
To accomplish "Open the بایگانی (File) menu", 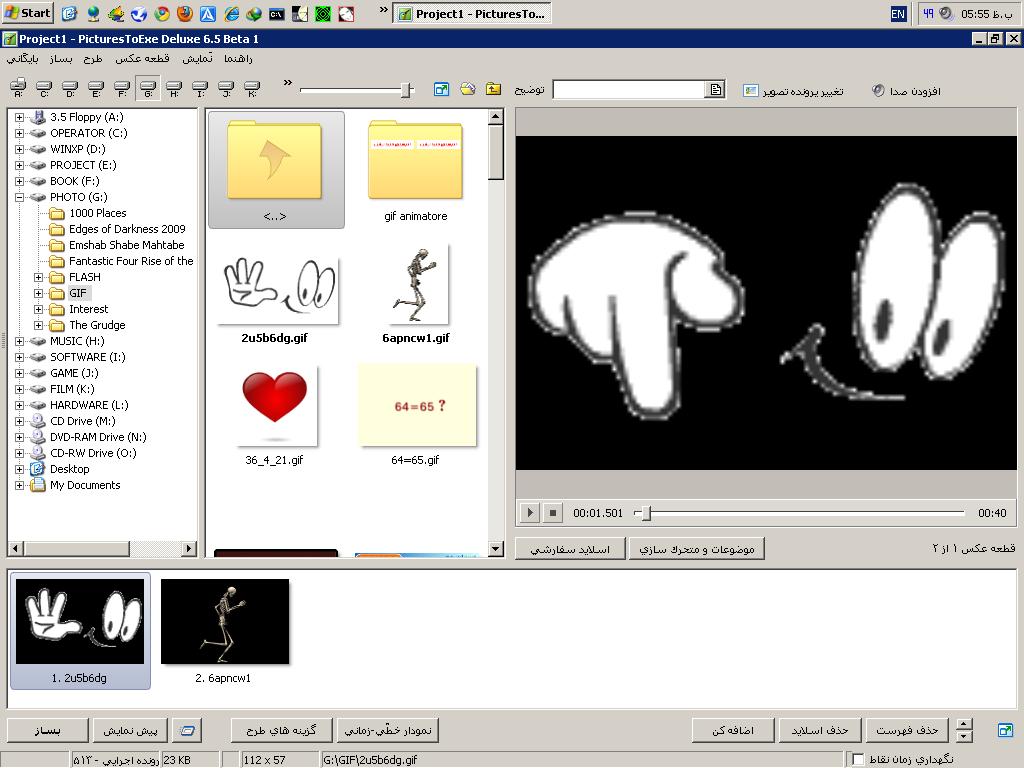I will [x=23, y=59].
